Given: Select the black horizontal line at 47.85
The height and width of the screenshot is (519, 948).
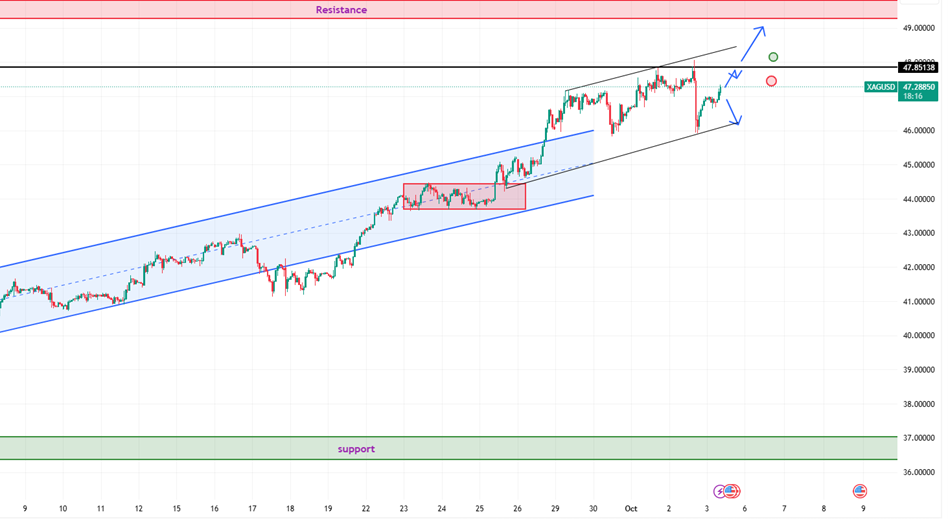Looking at the screenshot, I should point(300,67).
